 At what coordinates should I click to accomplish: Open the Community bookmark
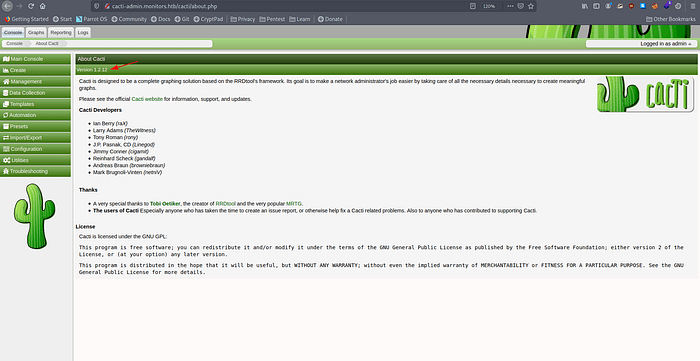[x=129, y=19]
